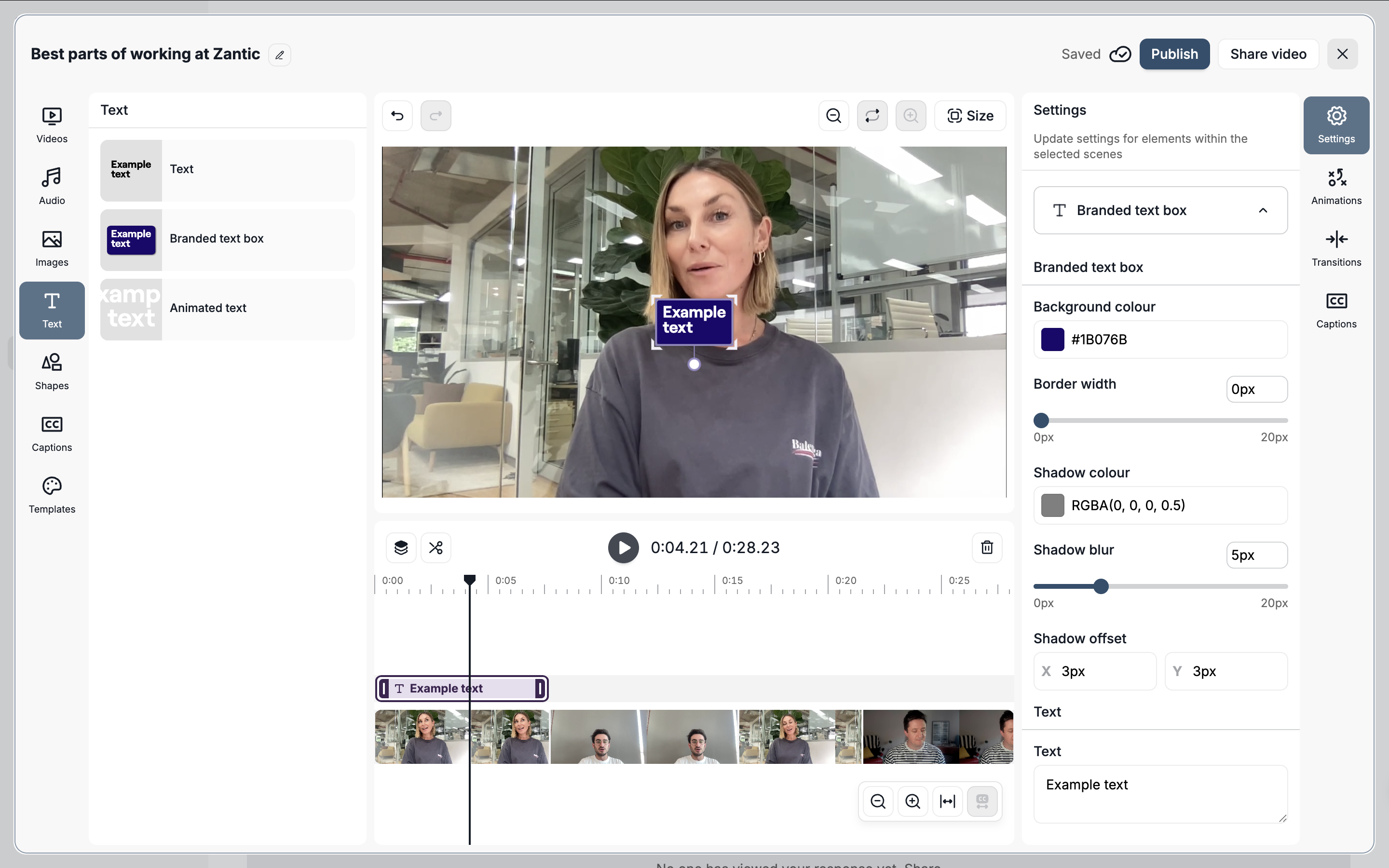1389x868 pixels.
Task: Open the Size options menu
Action: (x=970, y=116)
